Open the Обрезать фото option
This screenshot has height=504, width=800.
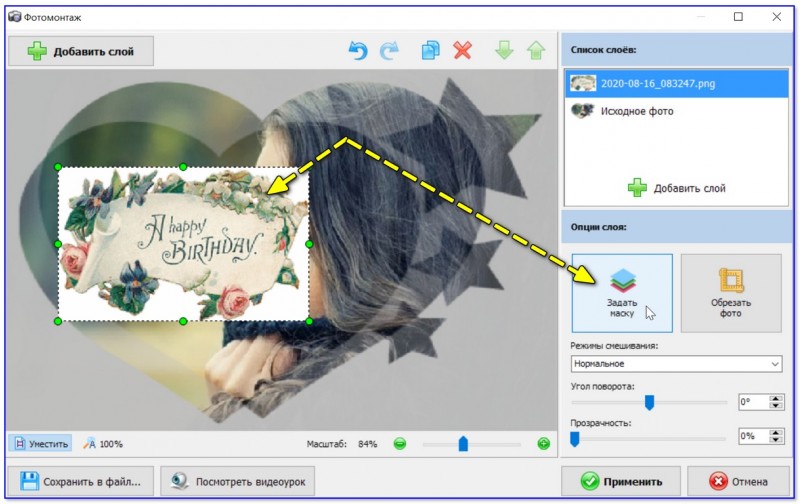731,293
